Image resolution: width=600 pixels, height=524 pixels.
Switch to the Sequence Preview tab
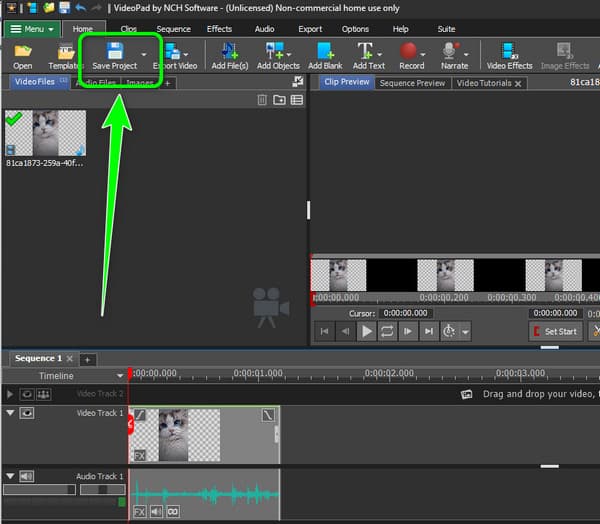click(412, 83)
